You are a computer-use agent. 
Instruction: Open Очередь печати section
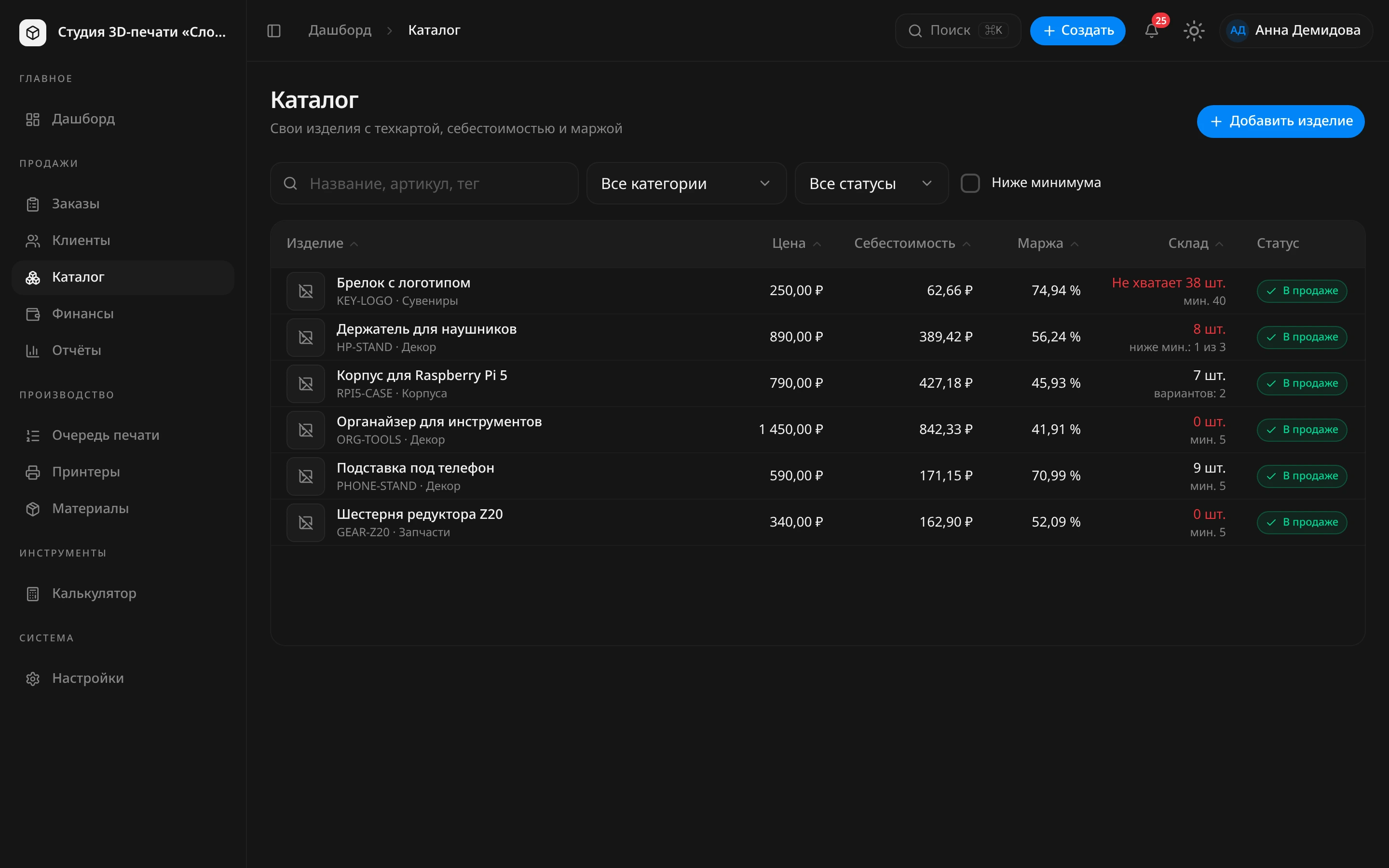point(123,436)
